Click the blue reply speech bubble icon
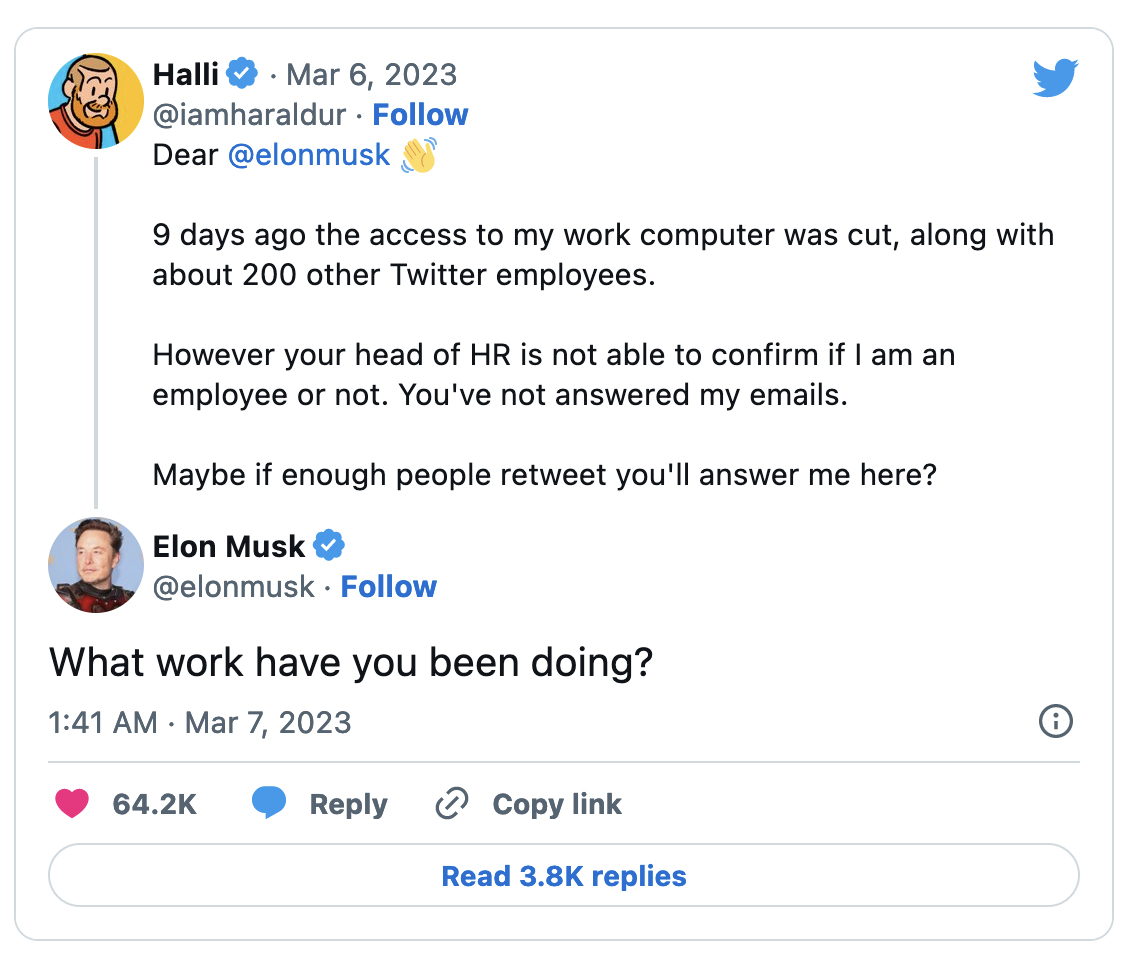1144x960 pixels. [x=268, y=802]
